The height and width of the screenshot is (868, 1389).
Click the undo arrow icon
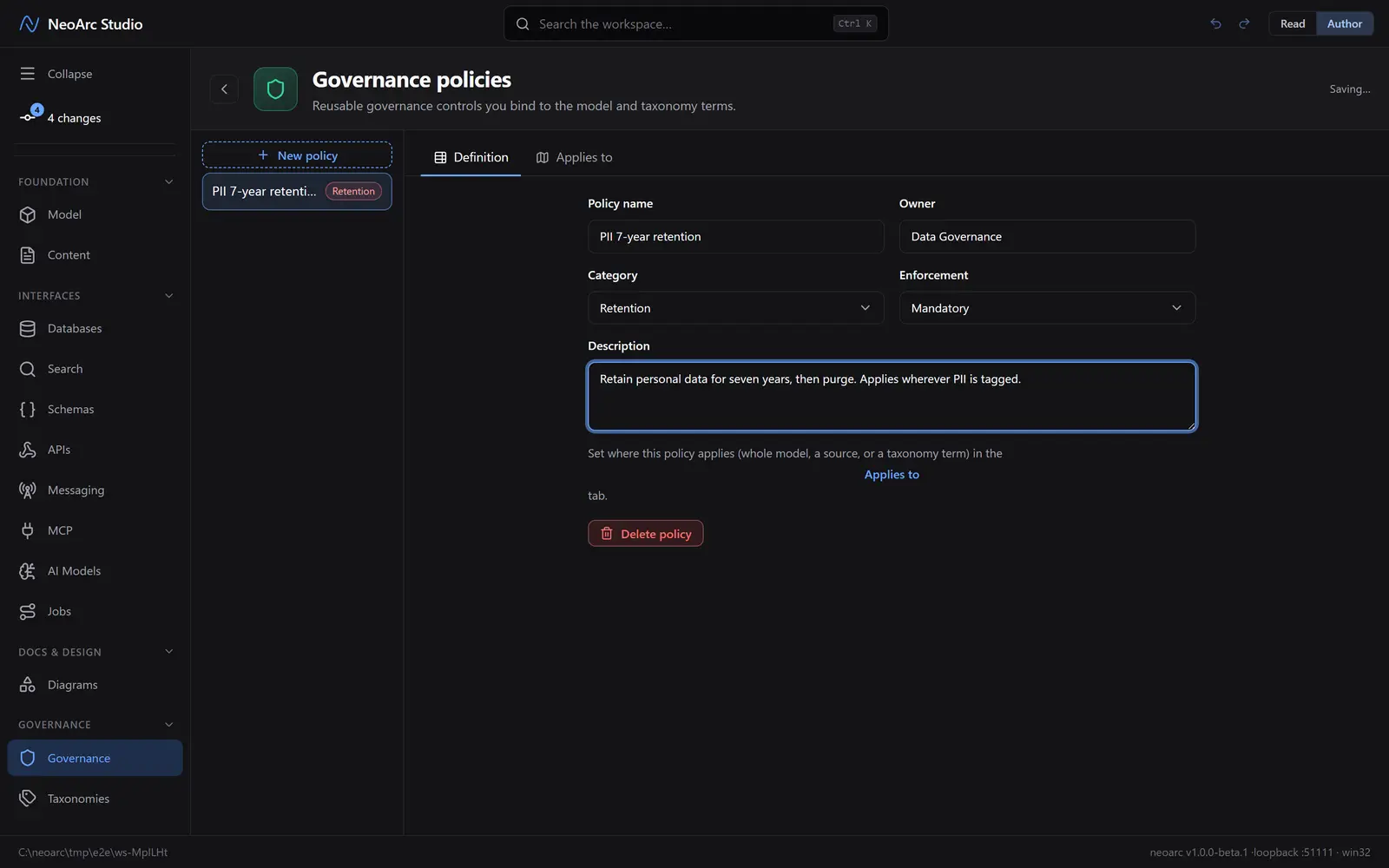[1215, 23]
